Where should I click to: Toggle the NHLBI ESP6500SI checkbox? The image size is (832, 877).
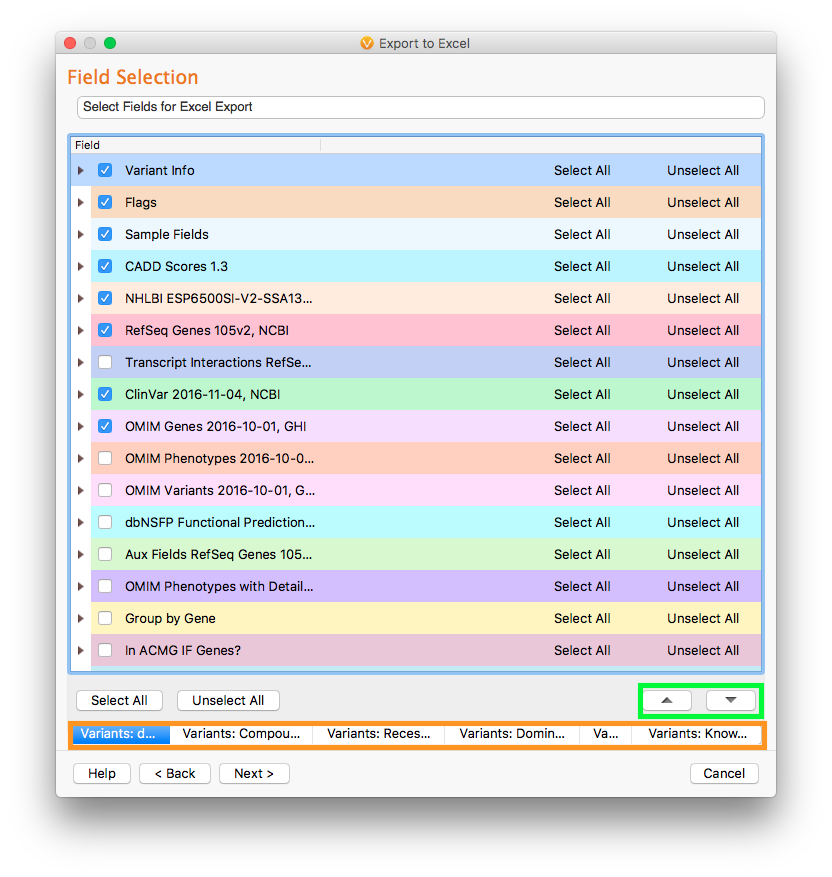(x=105, y=298)
